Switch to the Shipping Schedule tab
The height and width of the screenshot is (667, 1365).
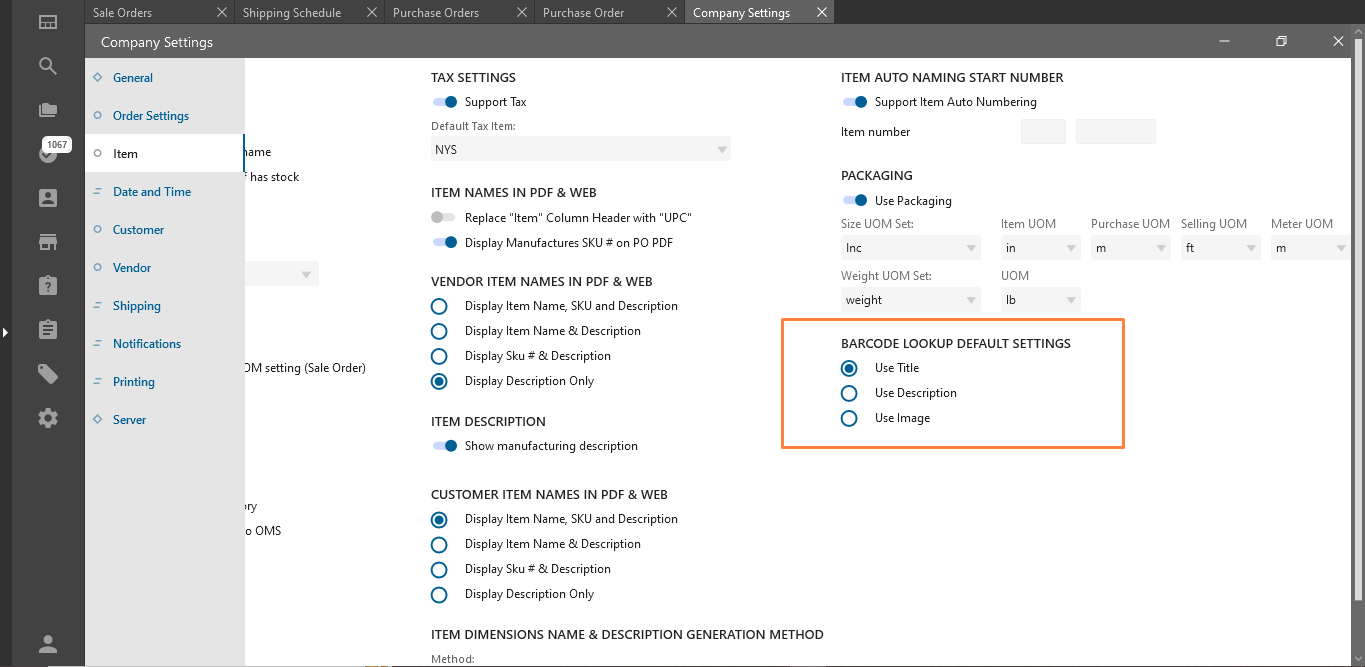[x=292, y=13]
